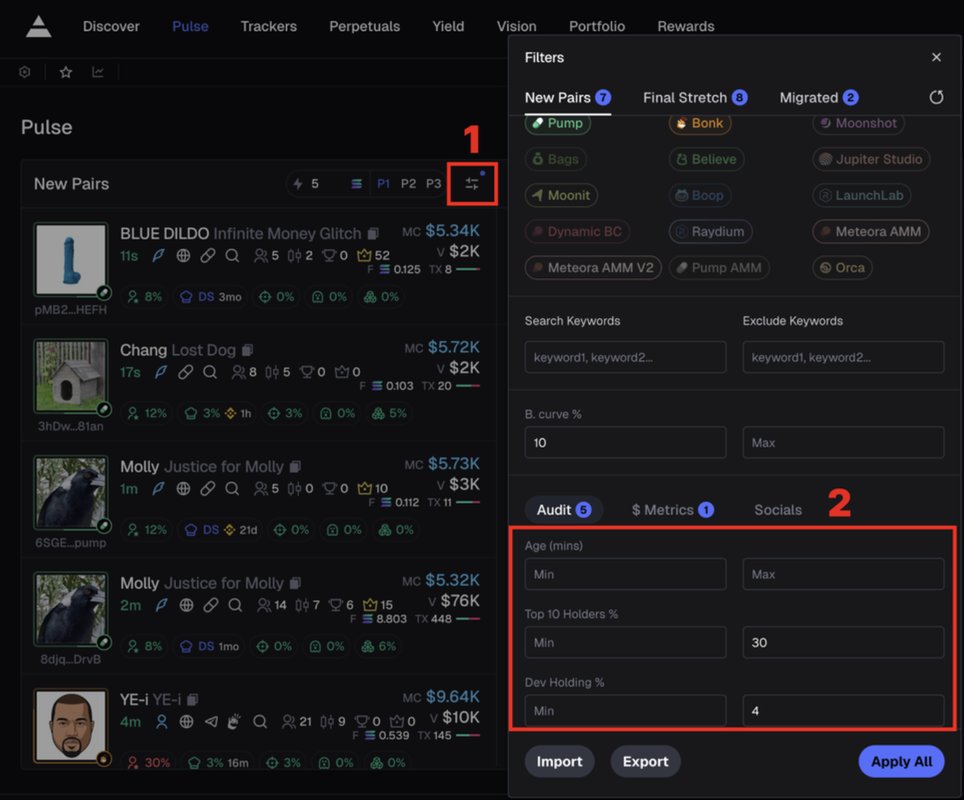Screen dimensions: 964x800
Task: Reset filters with circular arrow icon
Action: click(x=936, y=97)
